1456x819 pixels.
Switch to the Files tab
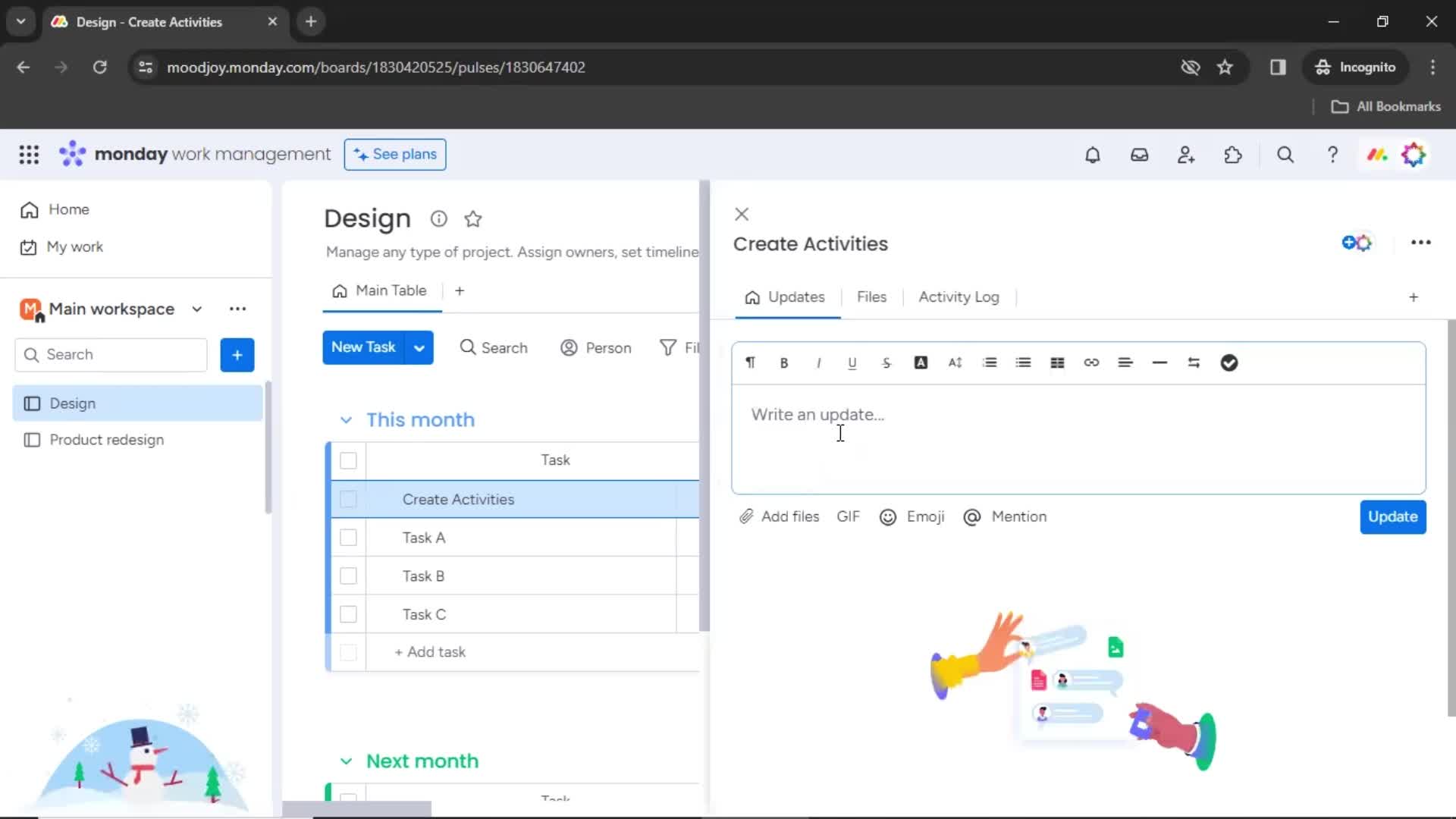click(872, 296)
